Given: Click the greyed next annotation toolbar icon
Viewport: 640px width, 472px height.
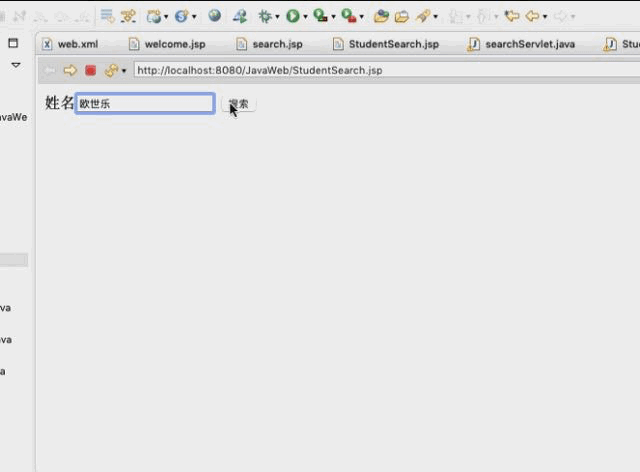Looking at the screenshot, I should (x=456, y=16).
